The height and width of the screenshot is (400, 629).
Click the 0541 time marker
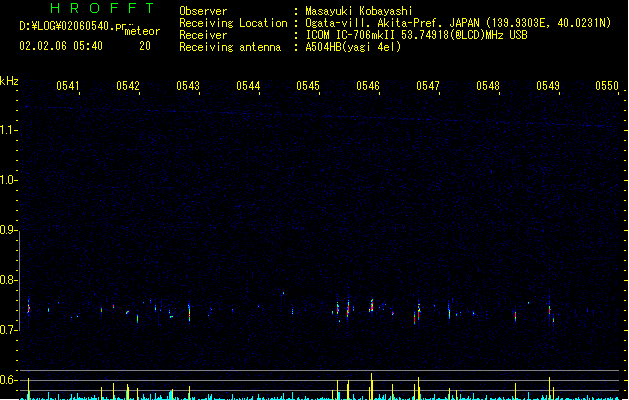click(68, 86)
